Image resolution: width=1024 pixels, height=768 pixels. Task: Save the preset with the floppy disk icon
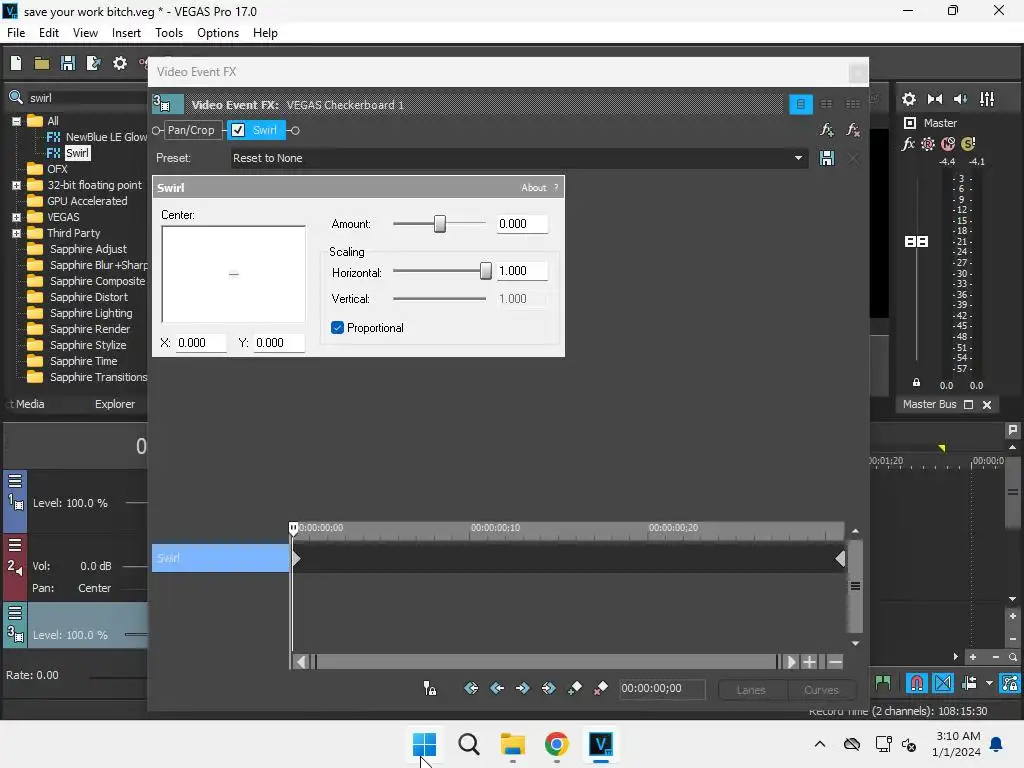point(827,158)
